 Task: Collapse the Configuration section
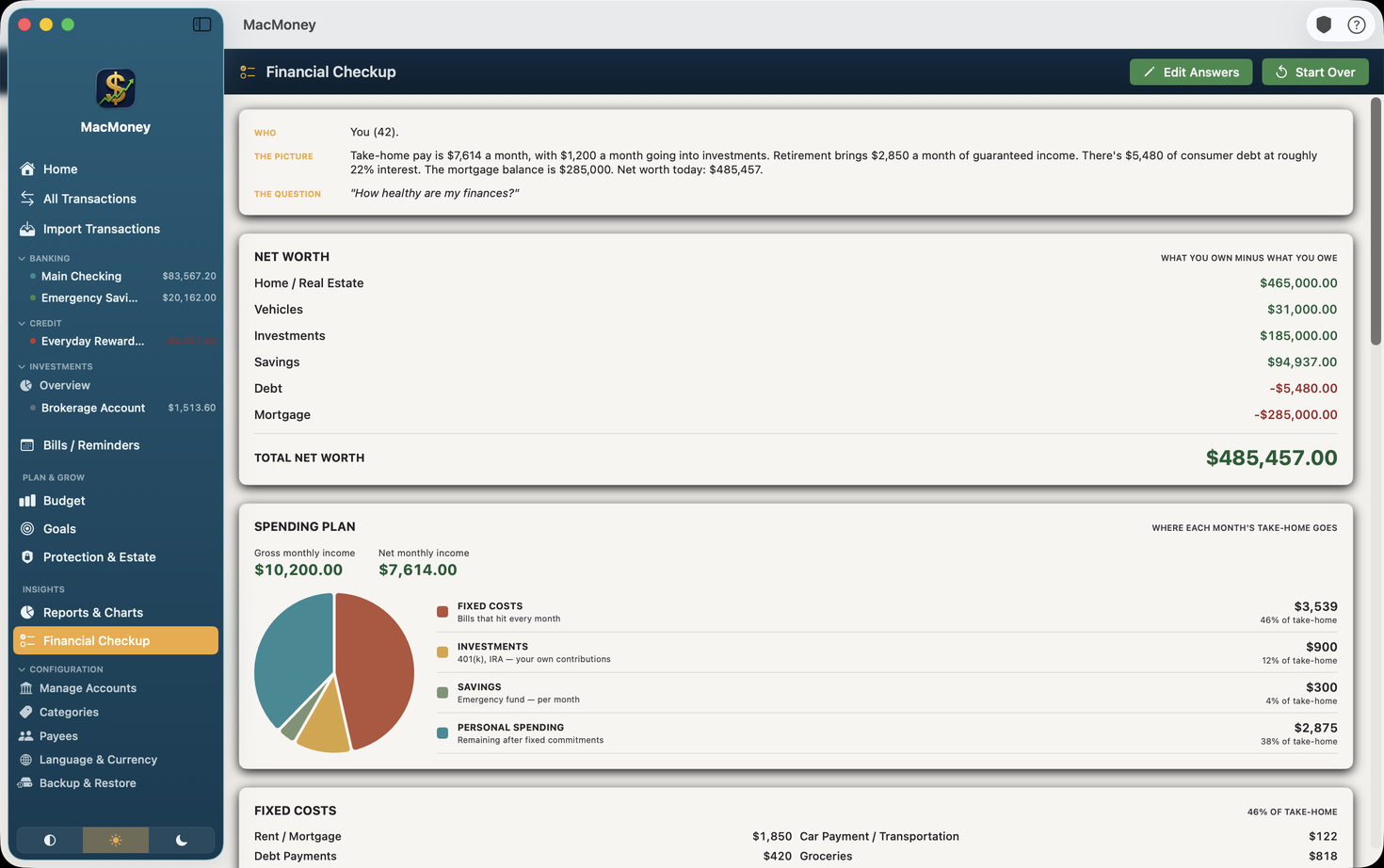(x=22, y=669)
